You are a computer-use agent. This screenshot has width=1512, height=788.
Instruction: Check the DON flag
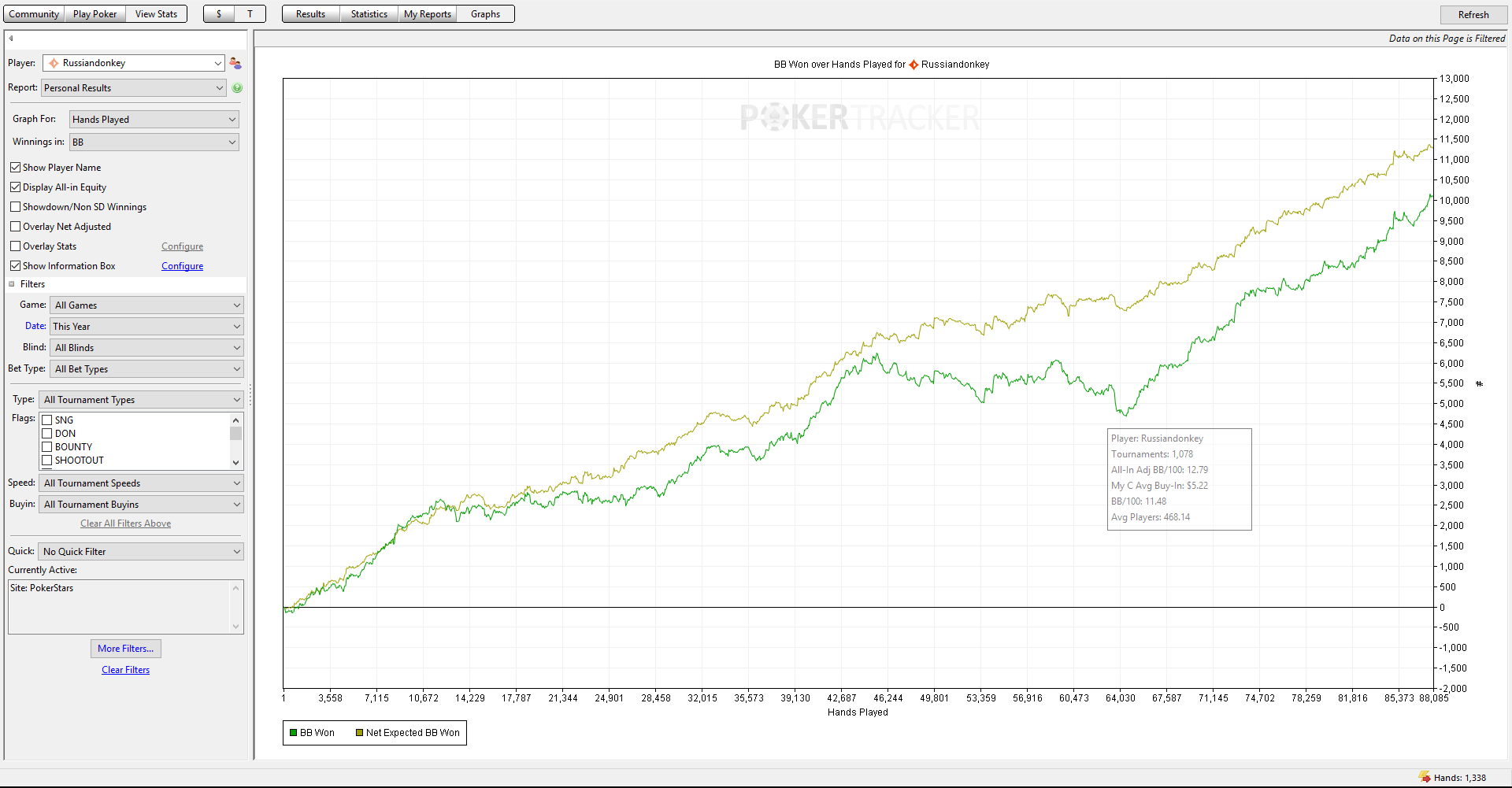(x=47, y=434)
